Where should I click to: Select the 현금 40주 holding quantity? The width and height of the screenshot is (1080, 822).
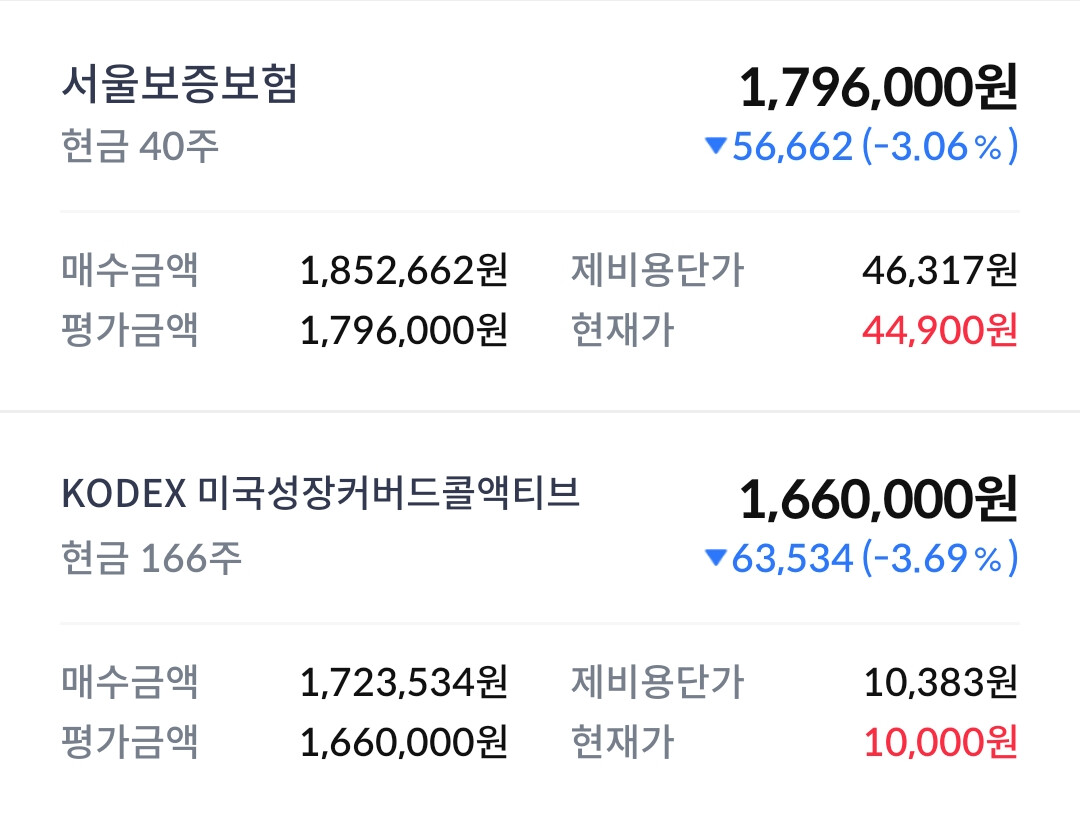140,146
